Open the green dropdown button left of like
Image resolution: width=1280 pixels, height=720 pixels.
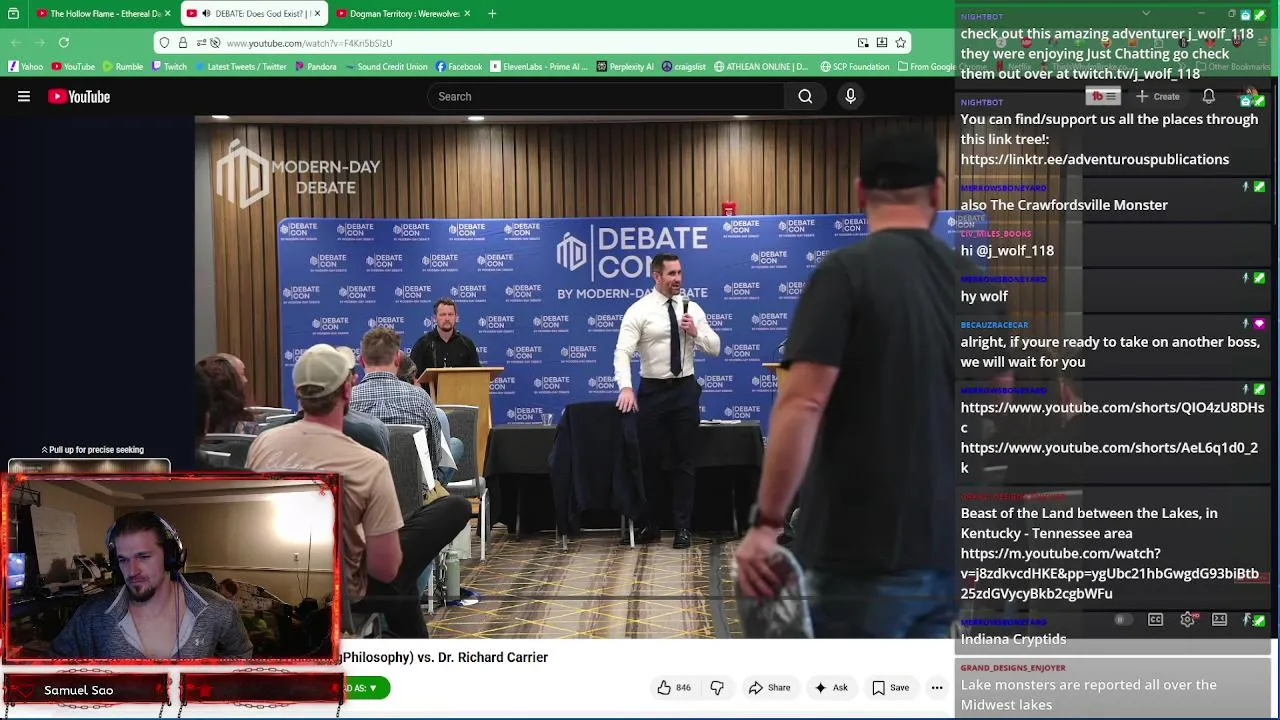pos(365,689)
